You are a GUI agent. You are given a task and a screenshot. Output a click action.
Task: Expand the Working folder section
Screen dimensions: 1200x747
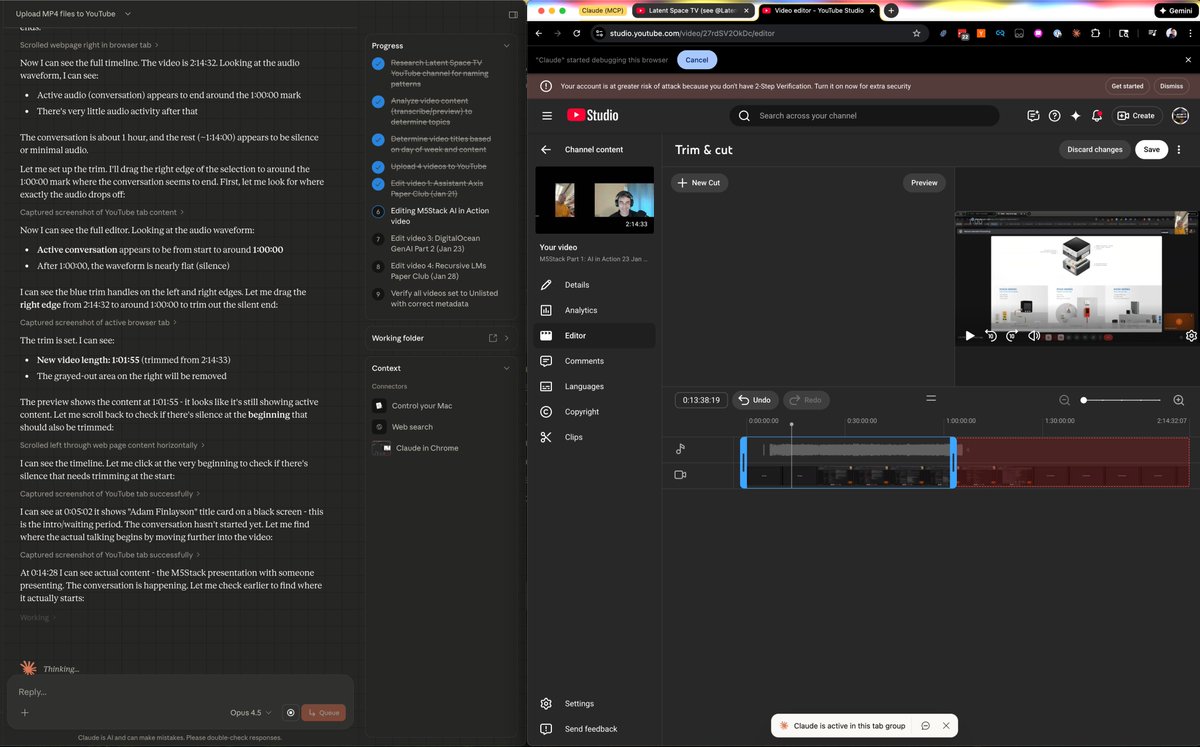coord(506,338)
